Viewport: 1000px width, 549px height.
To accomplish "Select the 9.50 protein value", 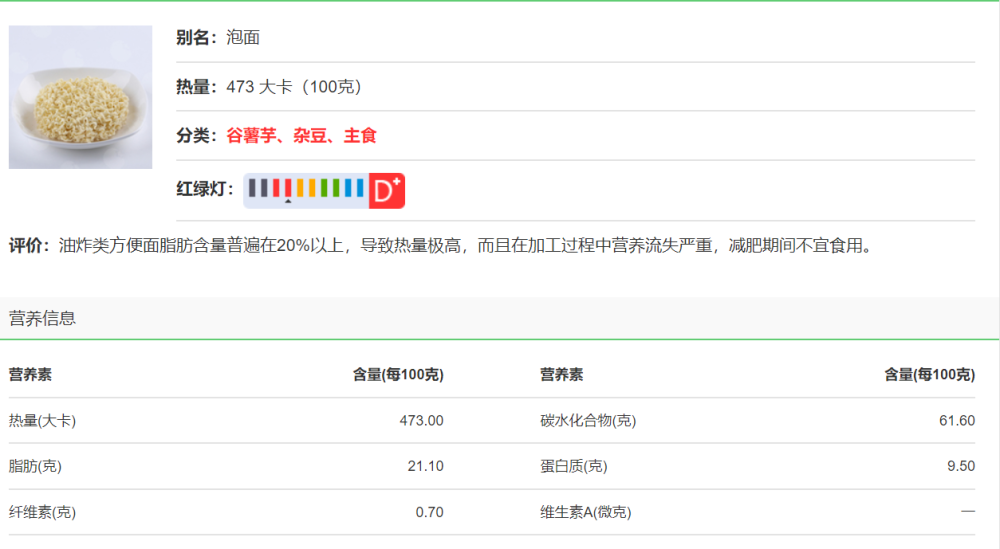I will pos(960,467).
